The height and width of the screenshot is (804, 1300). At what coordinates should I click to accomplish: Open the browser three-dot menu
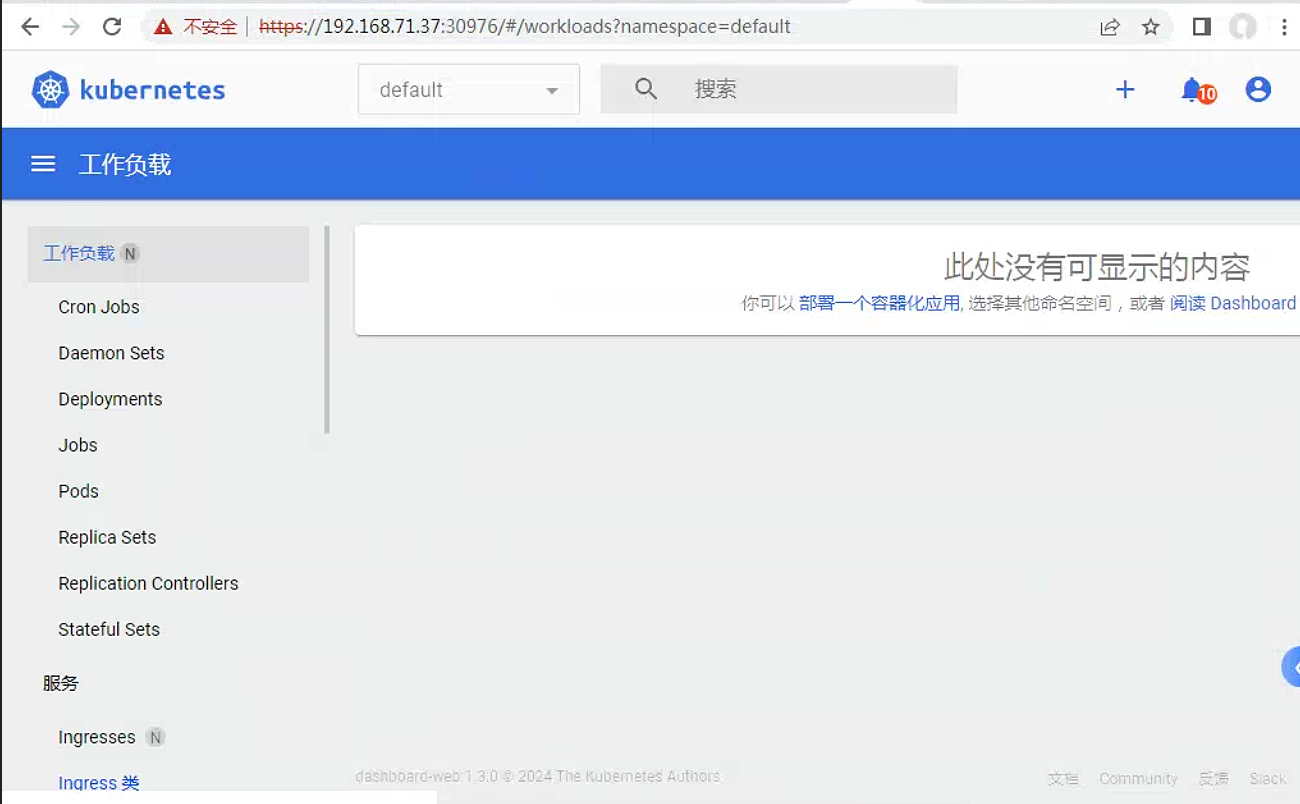[1285, 27]
